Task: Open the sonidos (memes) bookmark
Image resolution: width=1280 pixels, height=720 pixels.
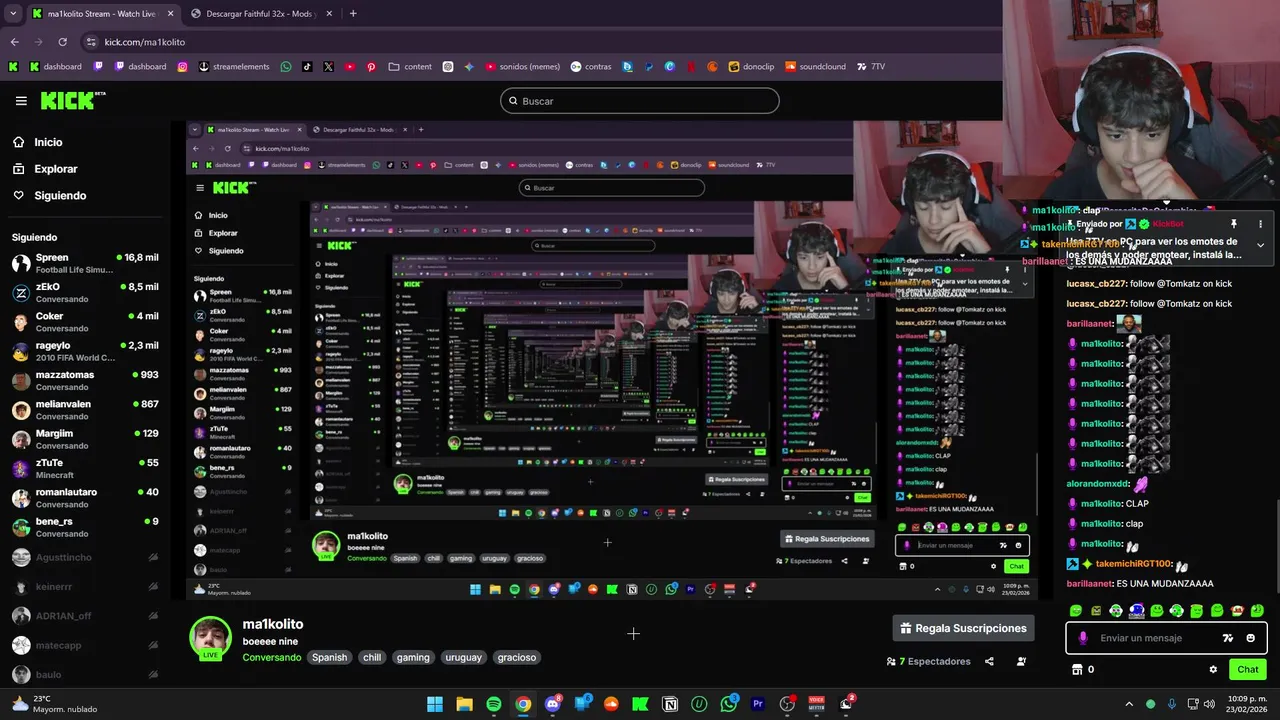Action: click(x=522, y=67)
